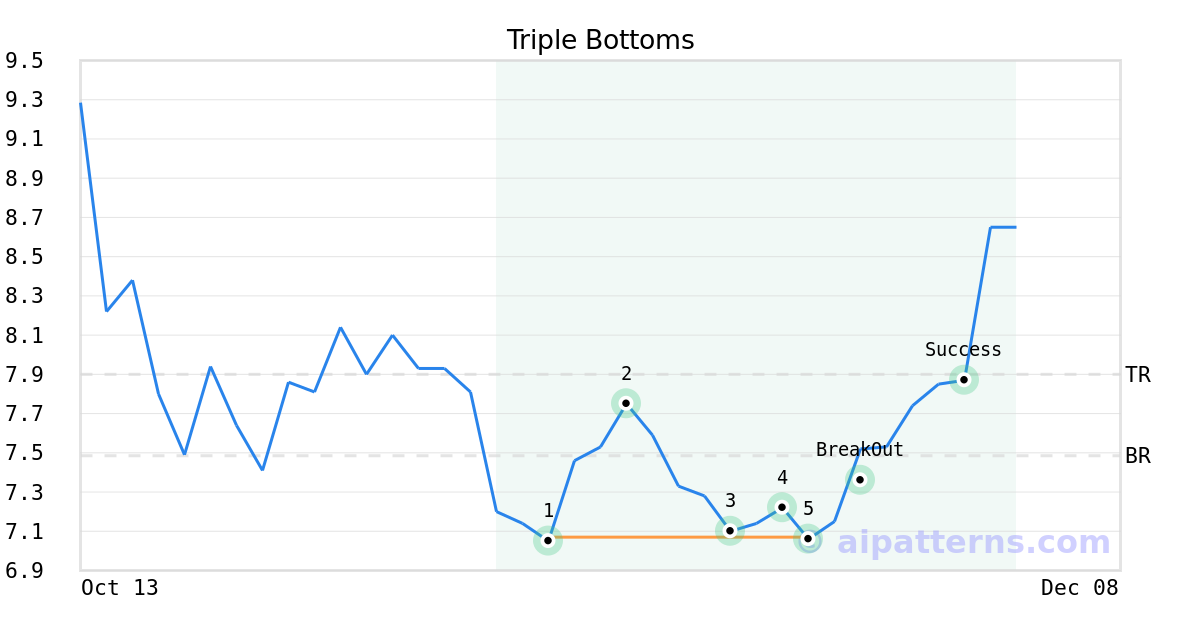Open the aipatterns.com watermark link
Viewport: 1200px width, 630px height.
pyautogui.click(x=974, y=543)
